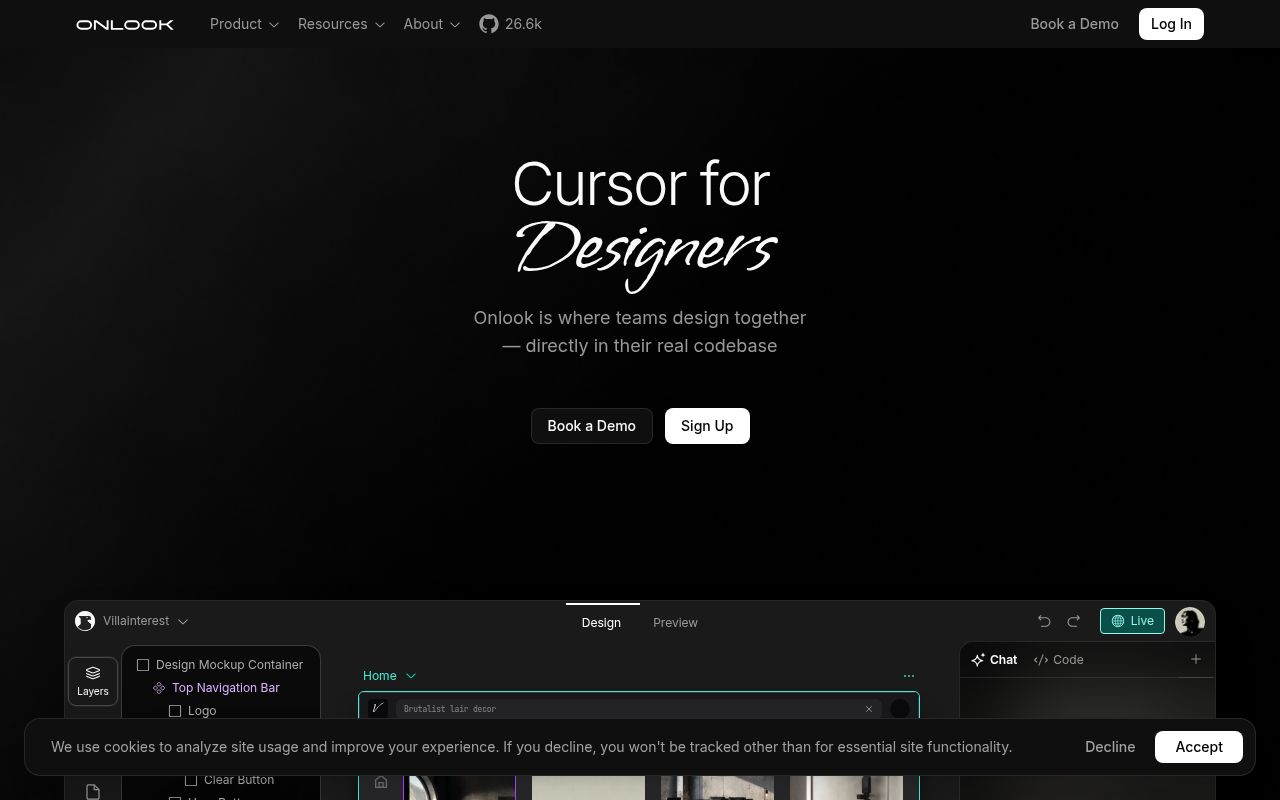Click the hero Book a Demo button

(591, 426)
